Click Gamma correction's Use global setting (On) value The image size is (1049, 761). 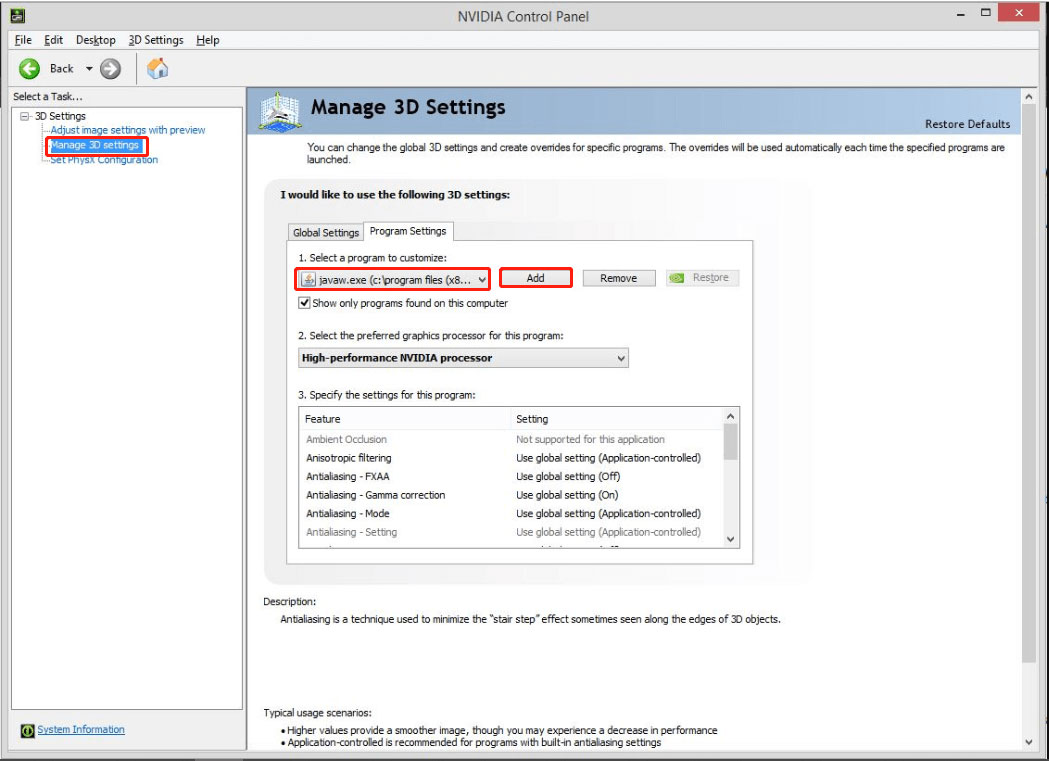pos(567,496)
